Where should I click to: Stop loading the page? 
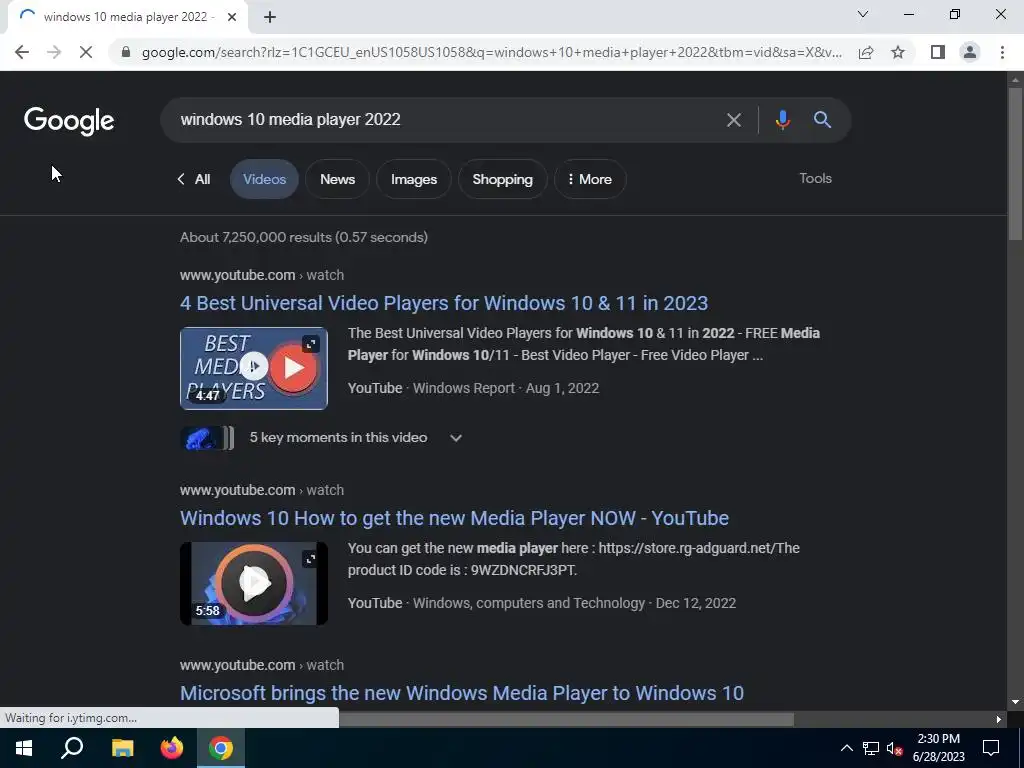(86, 52)
